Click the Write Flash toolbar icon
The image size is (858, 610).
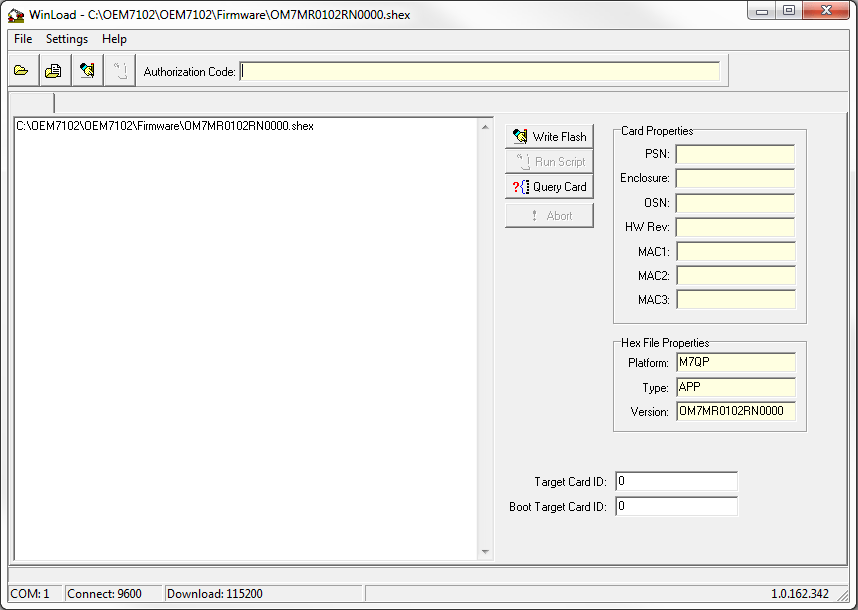(87, 71)
